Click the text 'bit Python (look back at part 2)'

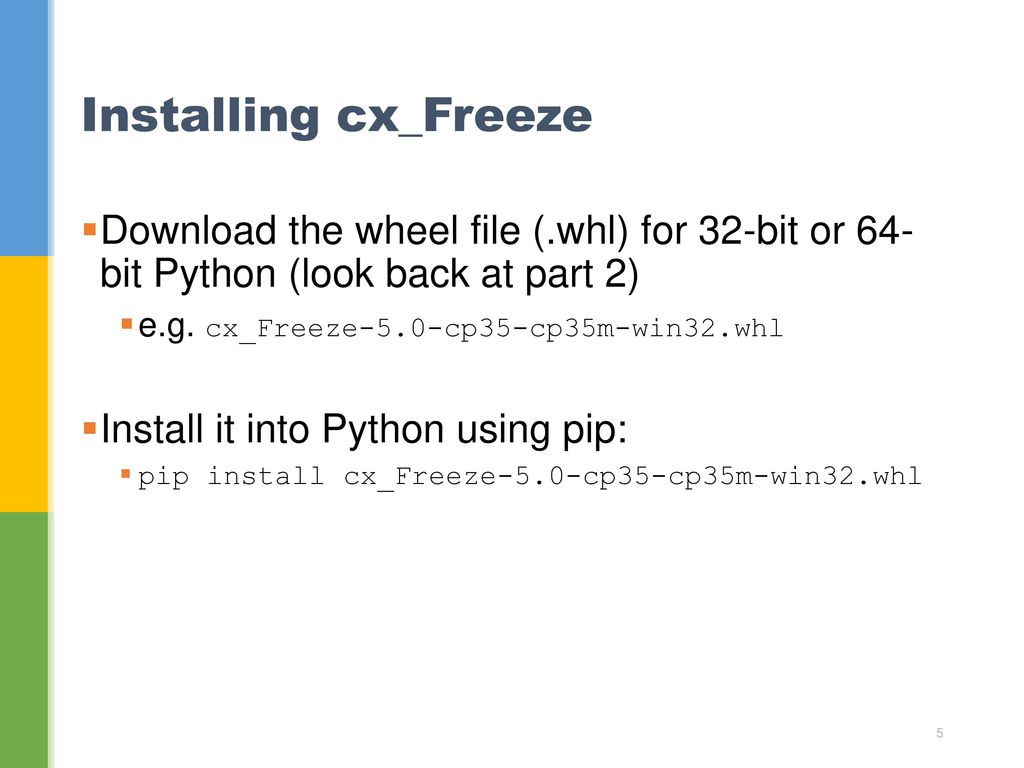click(369, 274)
